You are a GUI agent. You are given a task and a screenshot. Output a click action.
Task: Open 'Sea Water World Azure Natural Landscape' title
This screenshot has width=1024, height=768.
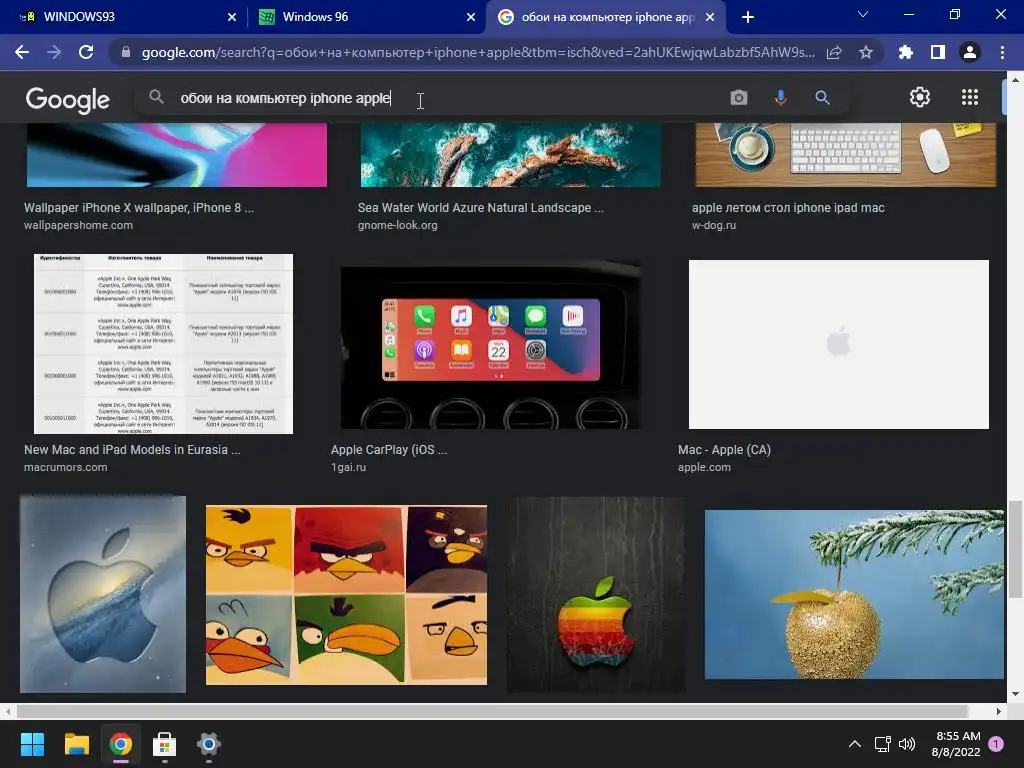tap(481, 208)
